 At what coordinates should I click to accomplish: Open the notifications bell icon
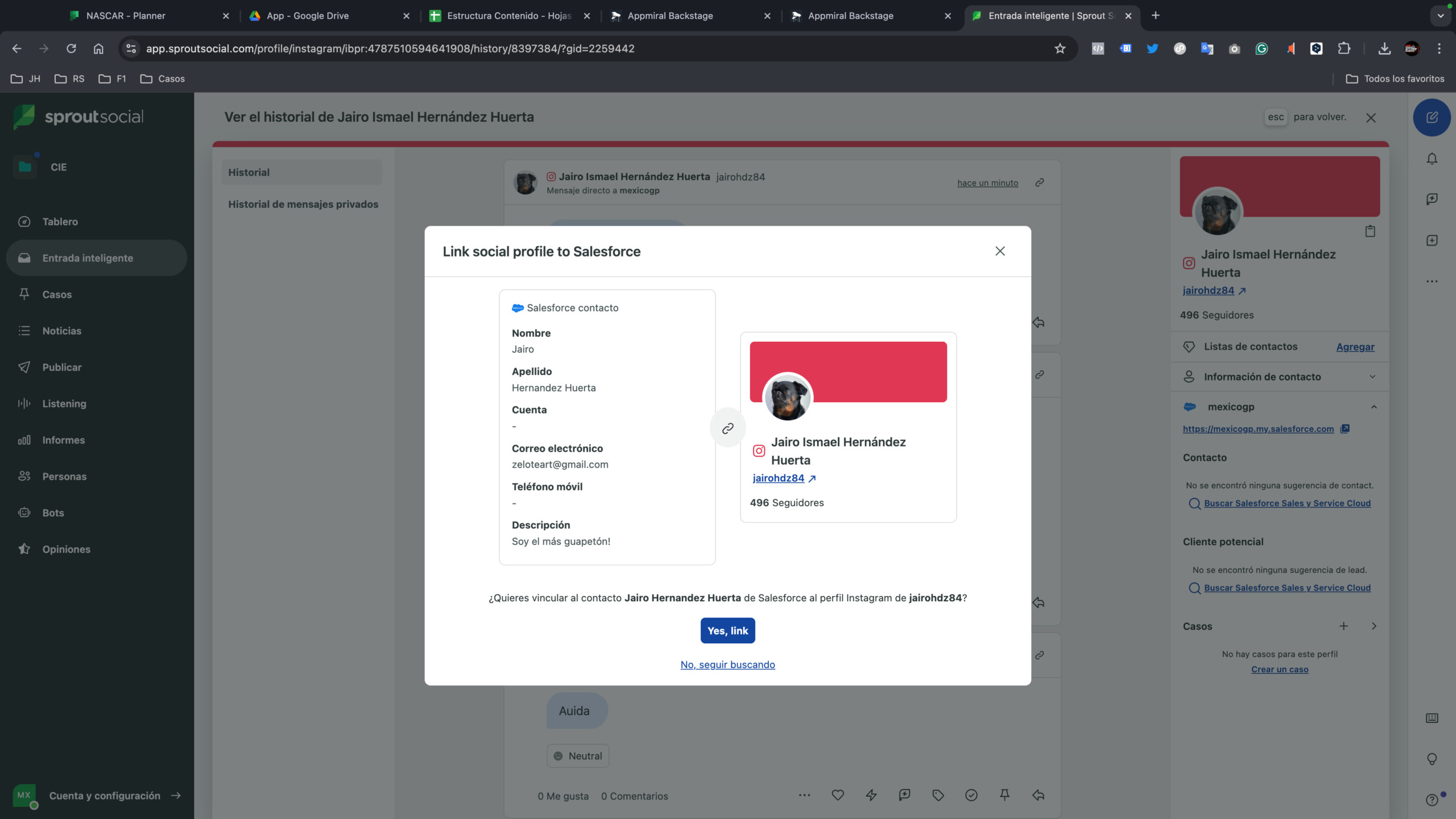pos(1432,159)
